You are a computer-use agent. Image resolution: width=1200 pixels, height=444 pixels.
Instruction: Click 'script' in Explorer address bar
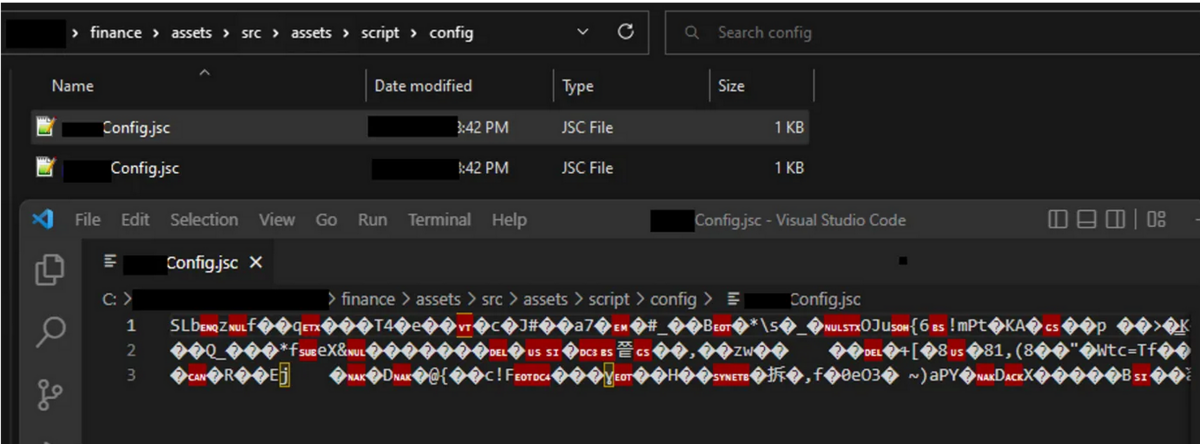coord(380,33)
